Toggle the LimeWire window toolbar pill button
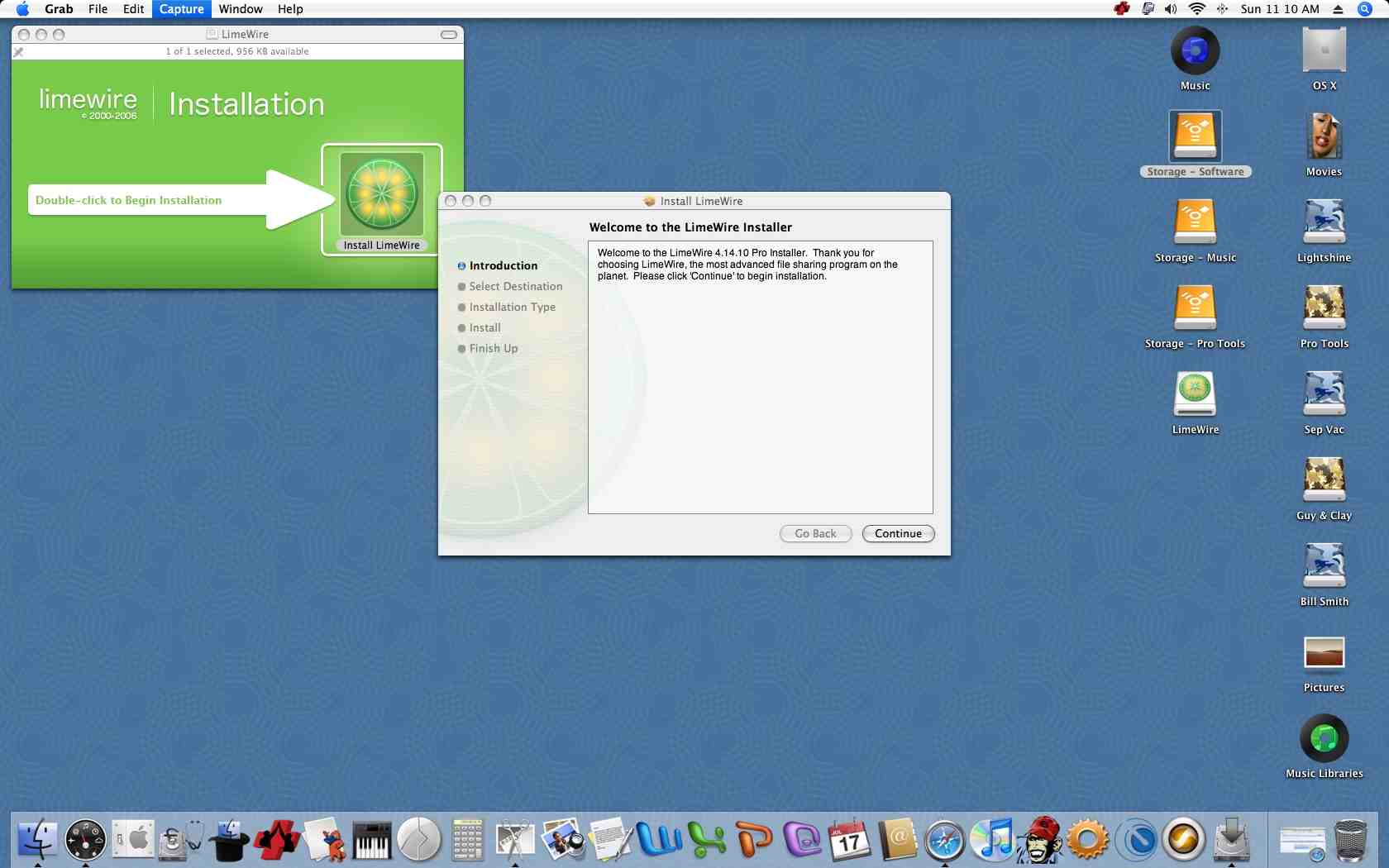 [x=449, y=35]
